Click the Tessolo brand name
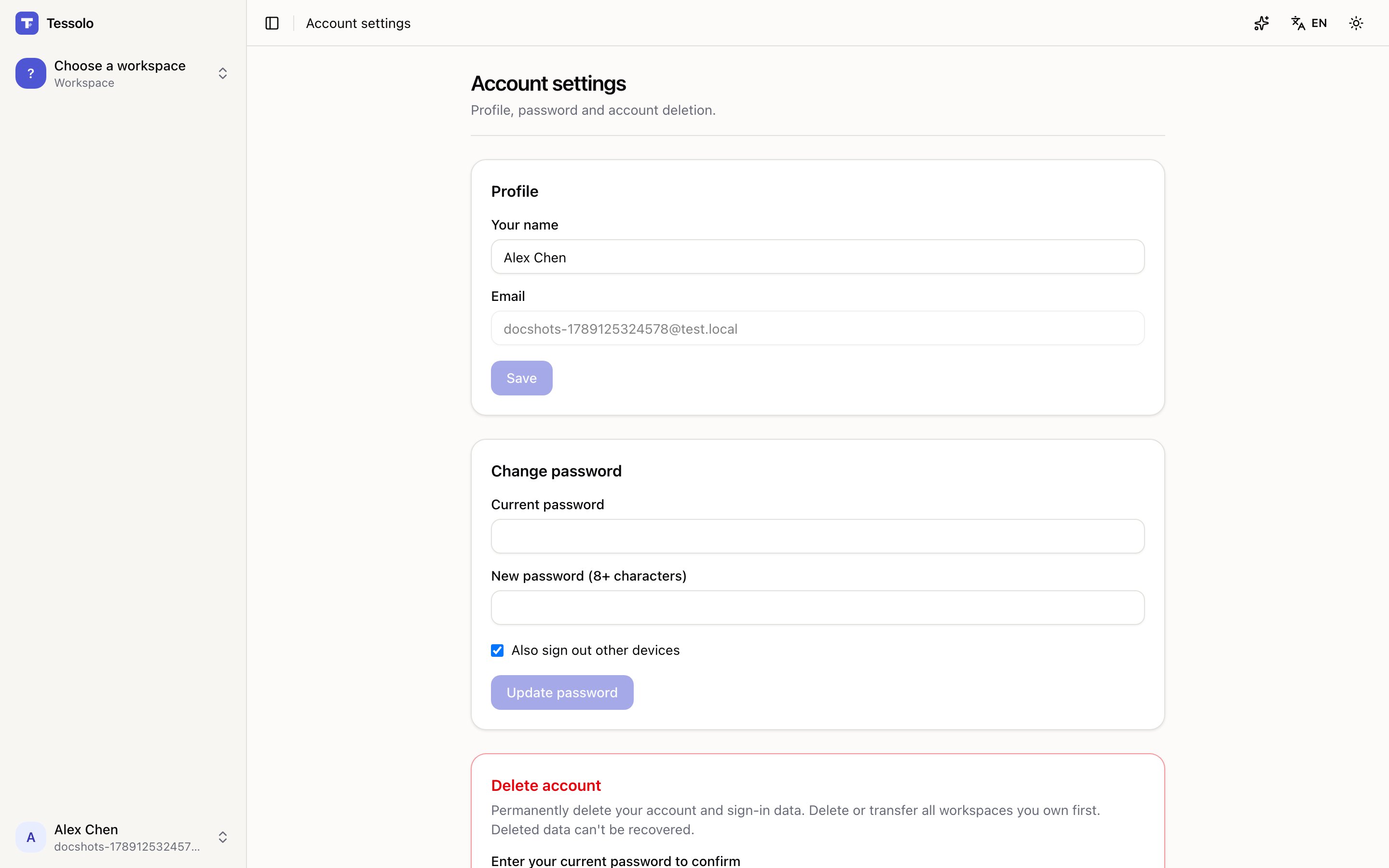 [70, 23]
